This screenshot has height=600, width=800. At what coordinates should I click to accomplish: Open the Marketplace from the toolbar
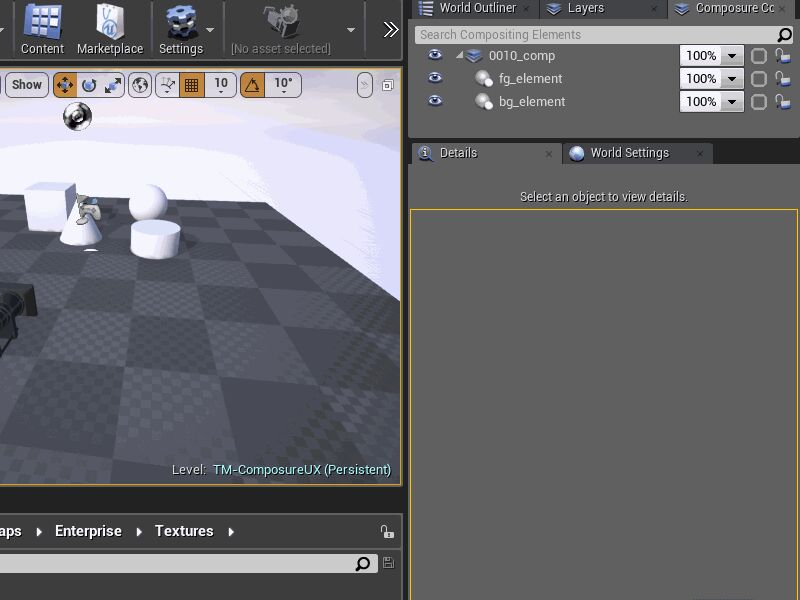(110, 29)
